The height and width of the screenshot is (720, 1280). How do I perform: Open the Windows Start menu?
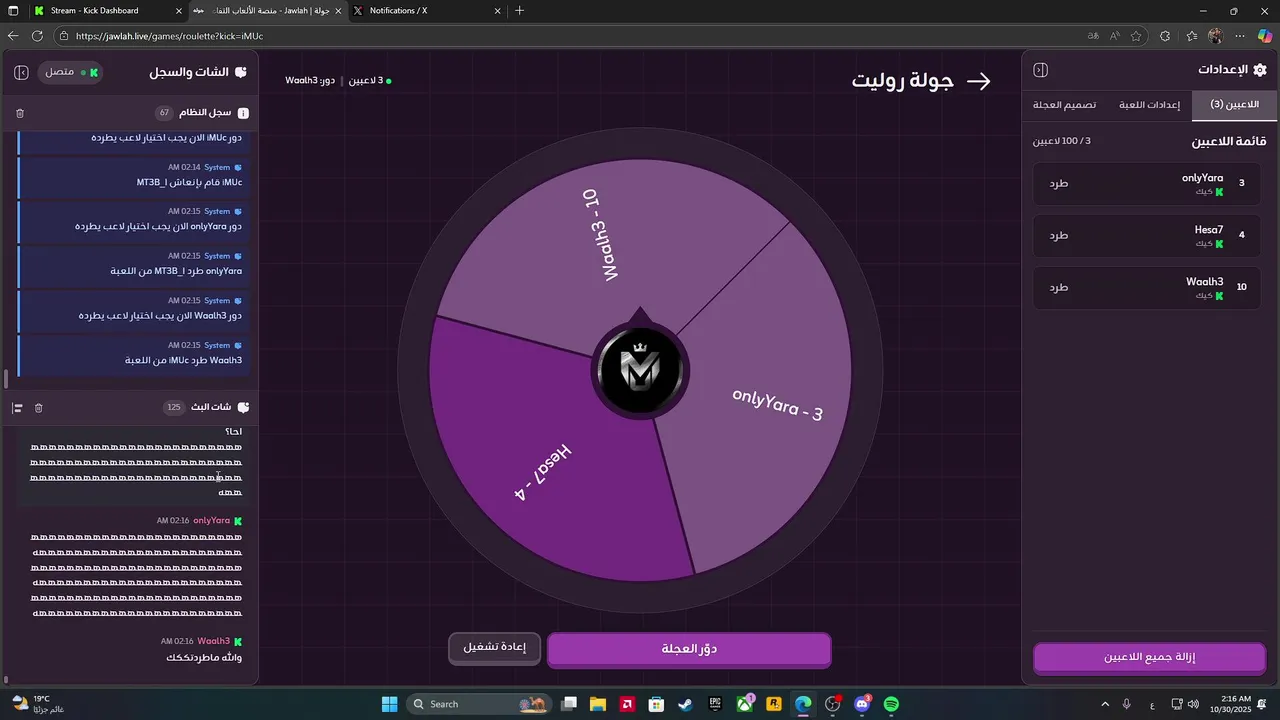[x=389, y=704]
